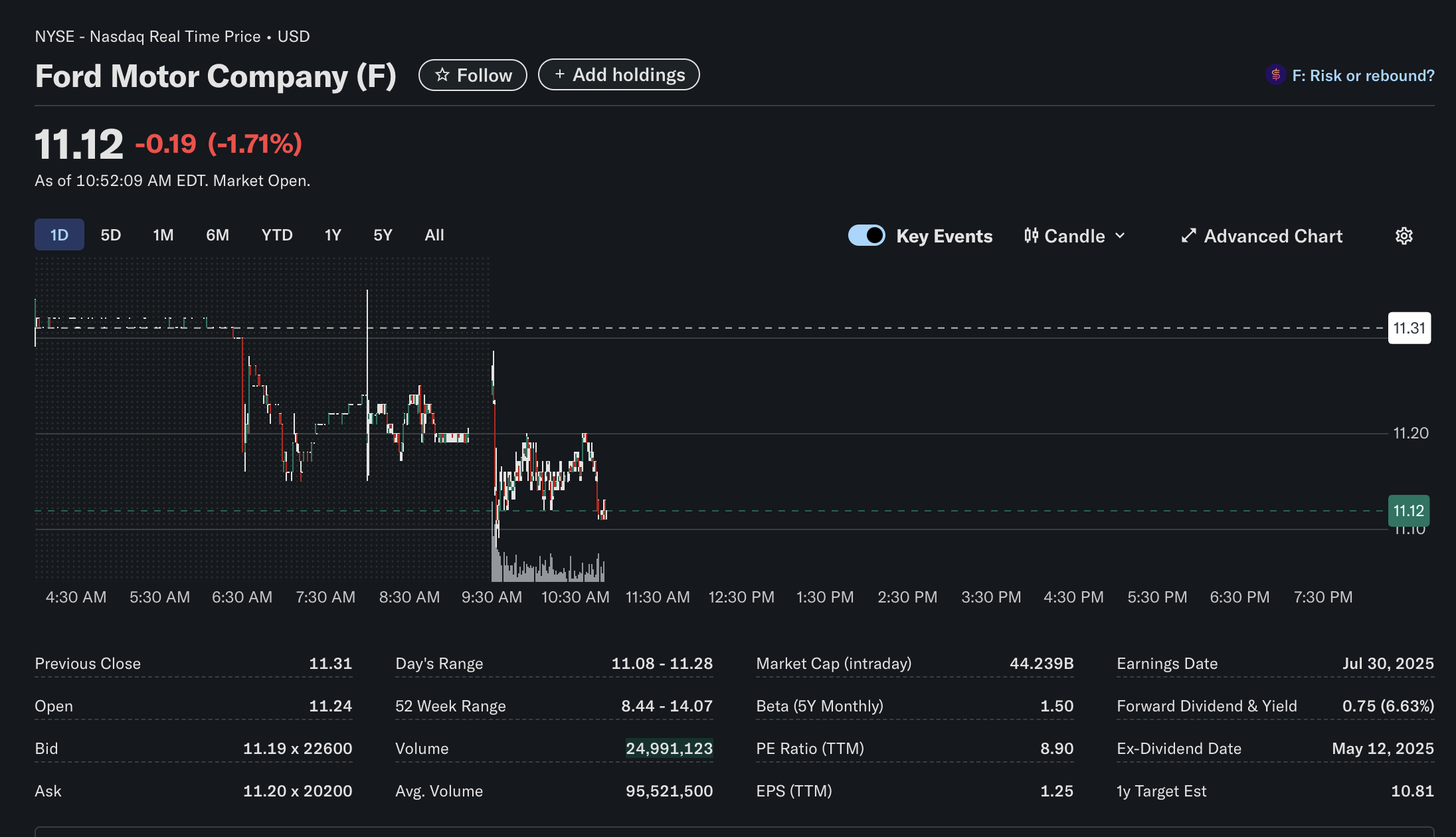
Task: Click the 52 Week Range value 8.44 - 14.07
Action: 667,706
